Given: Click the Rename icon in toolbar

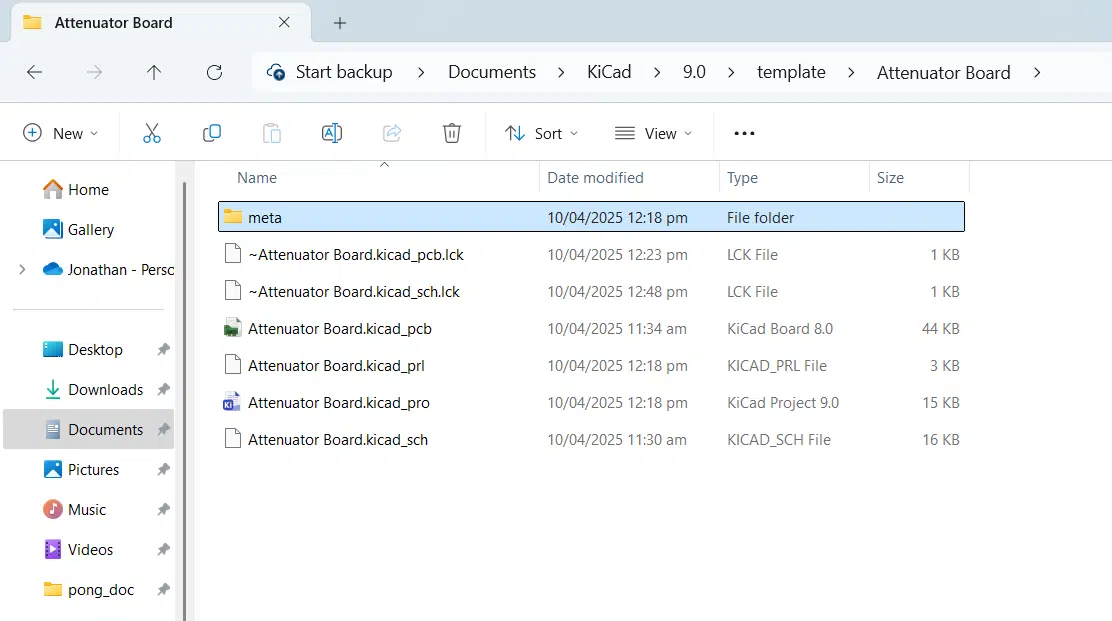Looking at the screenshot, I should click(x=332, y=133).
